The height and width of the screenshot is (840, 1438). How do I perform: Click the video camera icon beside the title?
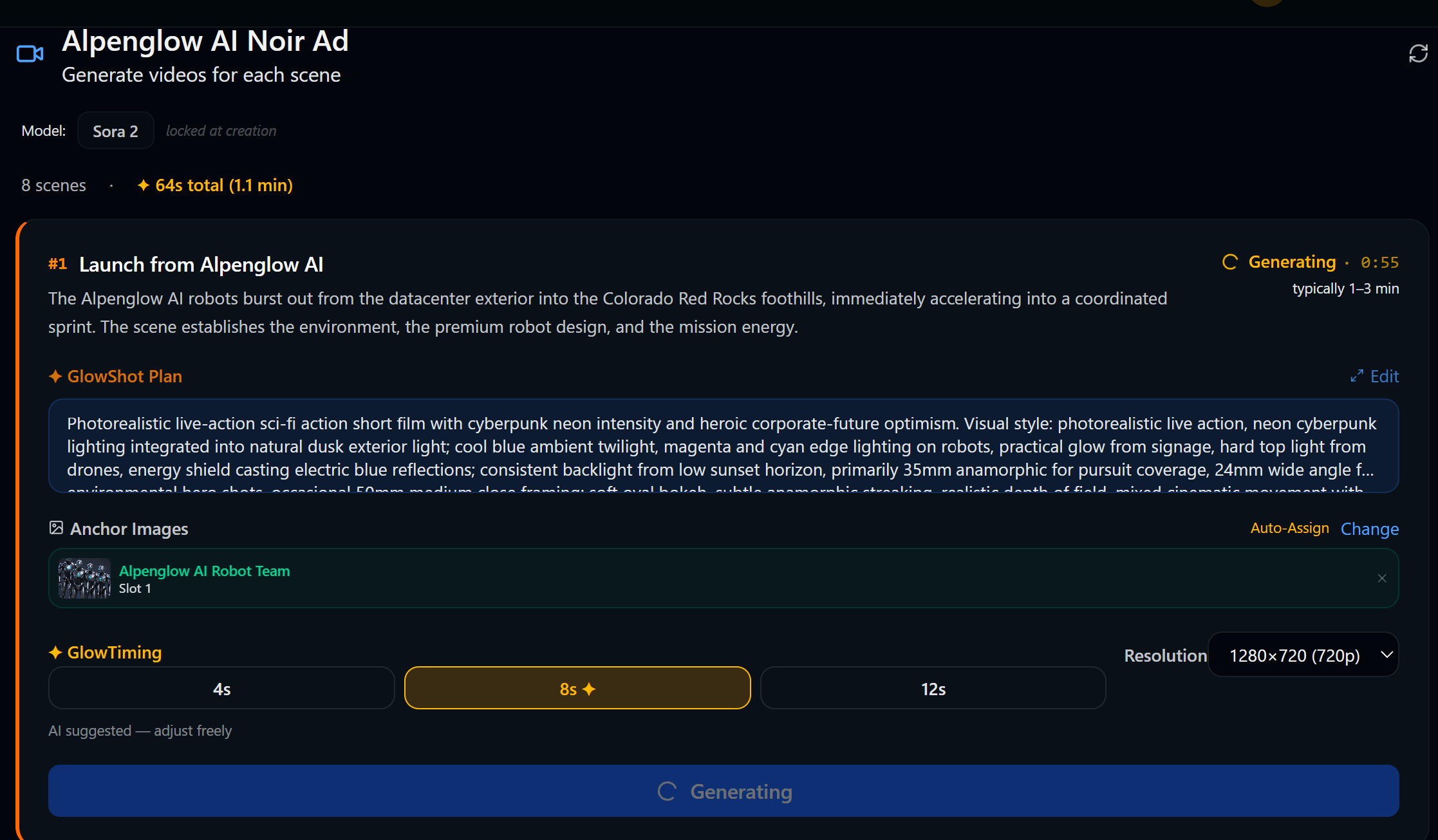tap(30, 54)
